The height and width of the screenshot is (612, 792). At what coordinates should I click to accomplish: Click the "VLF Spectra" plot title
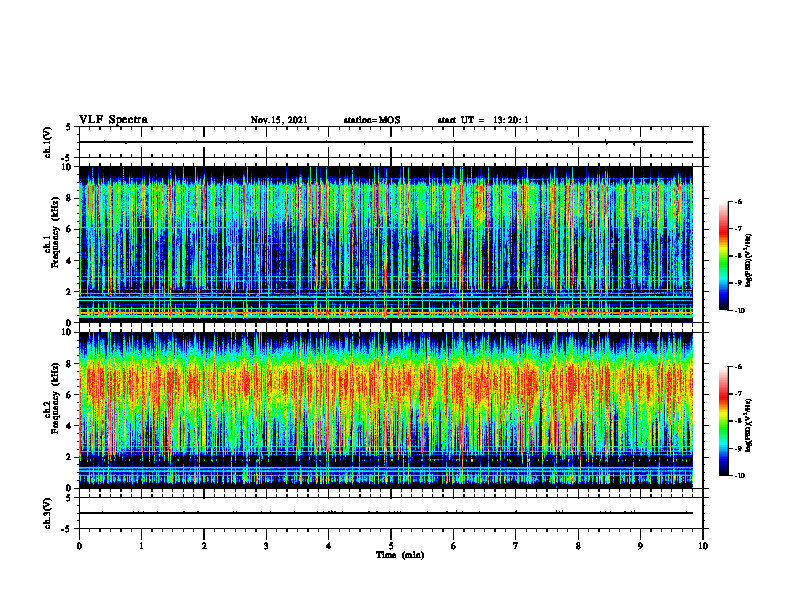(113, 120)
